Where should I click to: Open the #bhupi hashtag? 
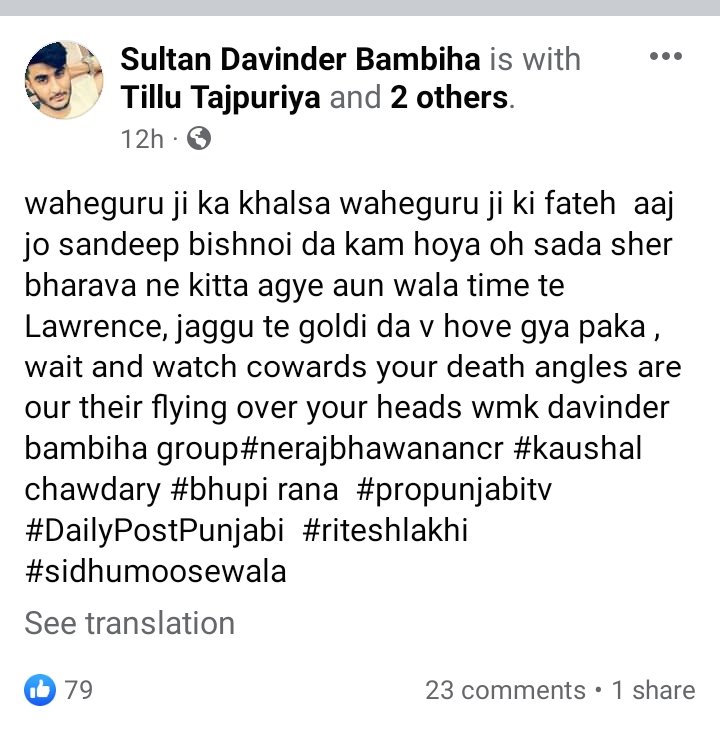tap(217, 490)
